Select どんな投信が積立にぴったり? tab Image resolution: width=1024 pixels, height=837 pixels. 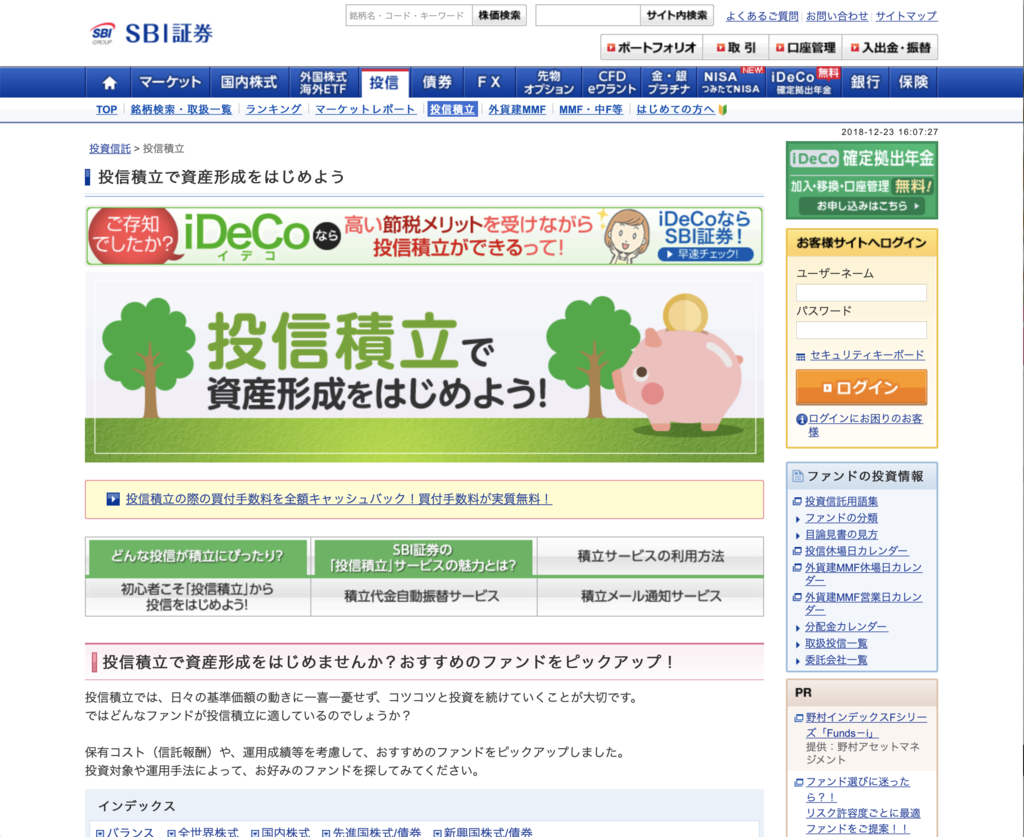(x=198, y=556)
